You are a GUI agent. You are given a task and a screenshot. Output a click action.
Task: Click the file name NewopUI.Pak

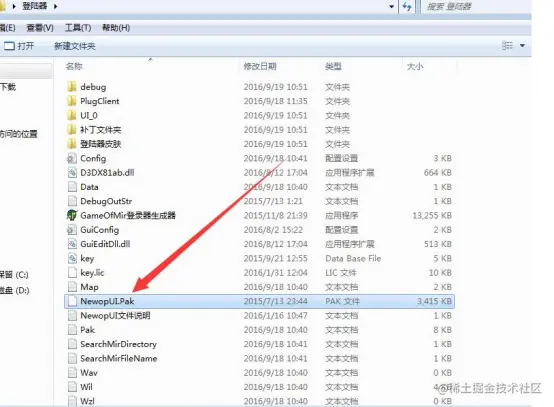[107, 301]
